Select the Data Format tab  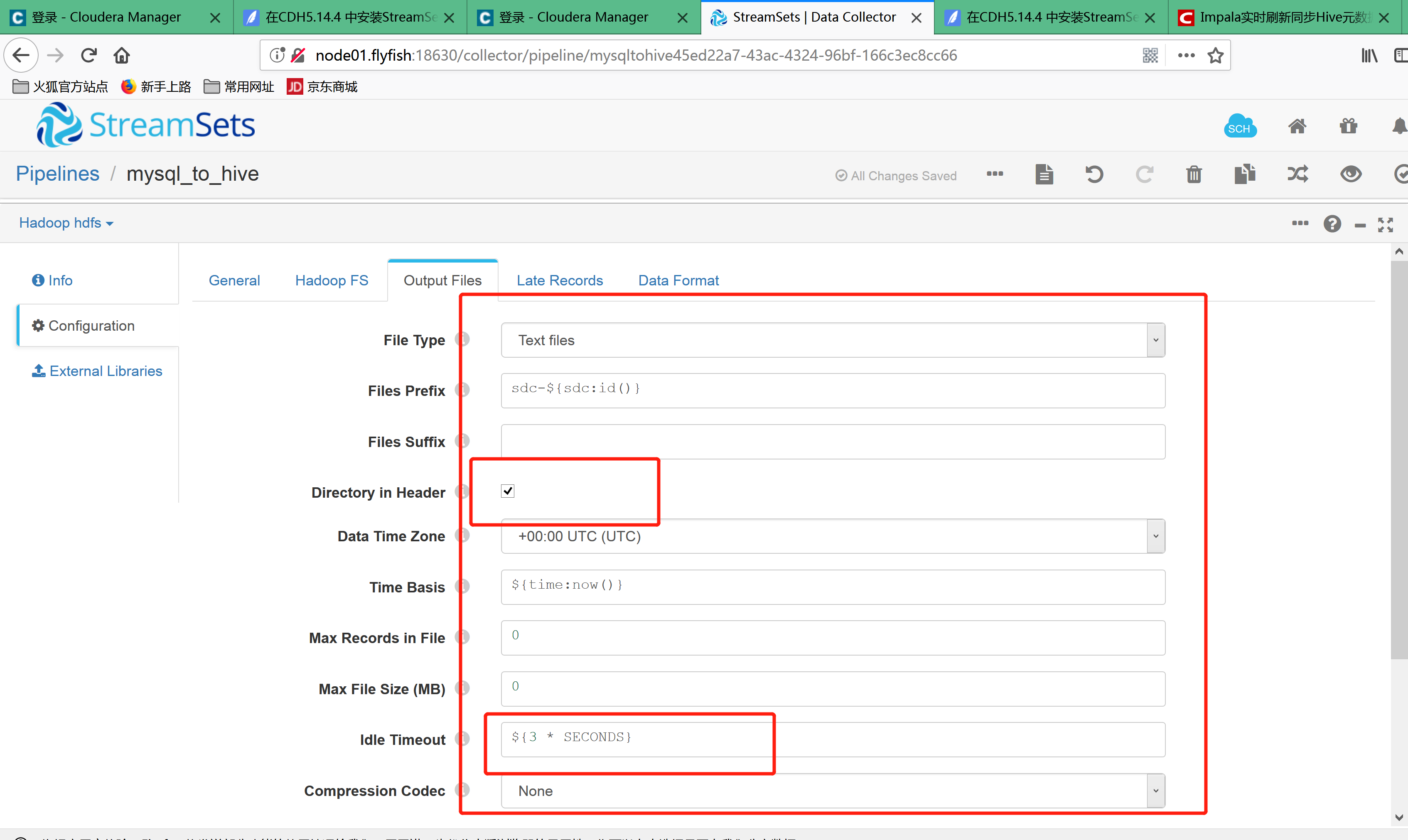pyautogui.click(x=678, y=280)
